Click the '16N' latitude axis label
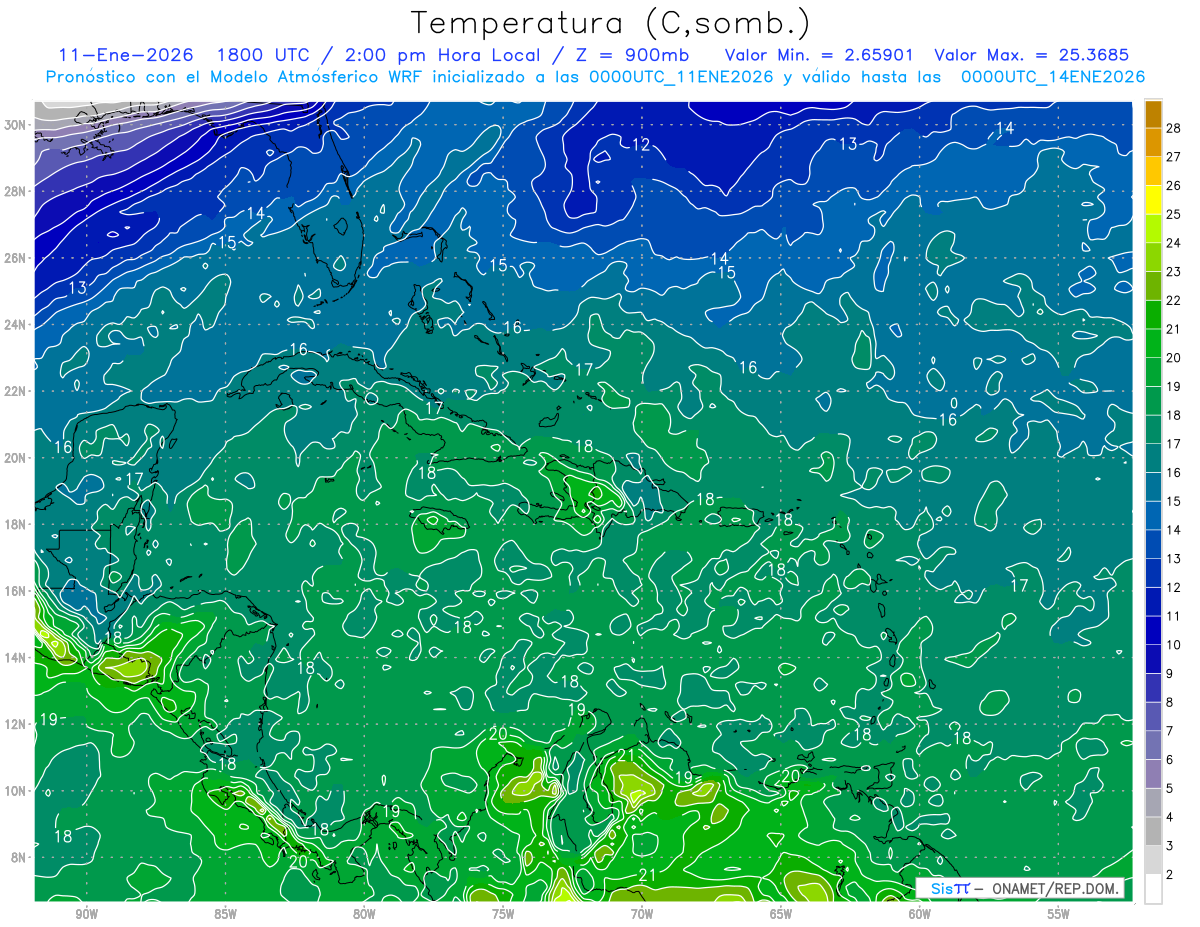1200x927 pixels. [15, 591]
